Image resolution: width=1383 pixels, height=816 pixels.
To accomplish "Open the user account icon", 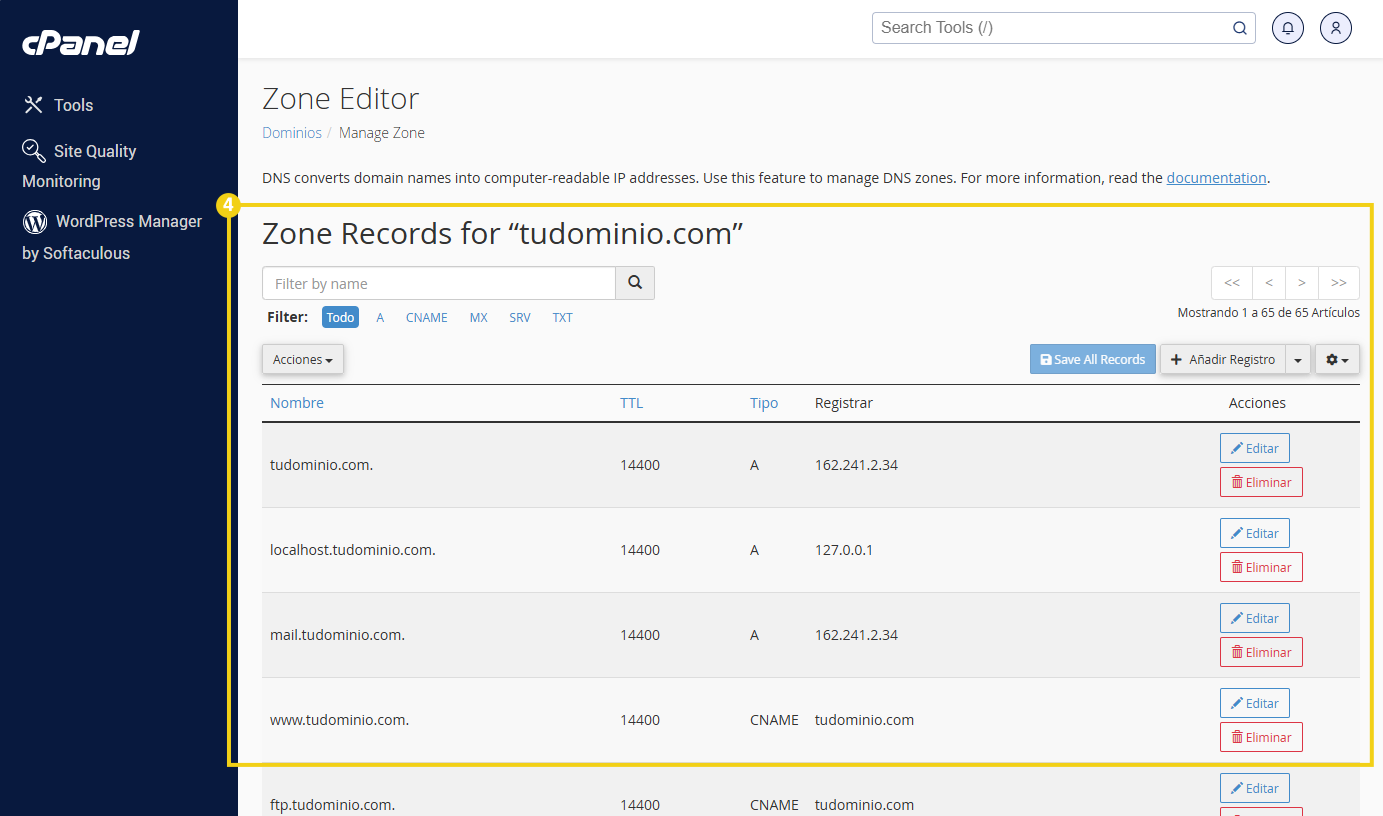I will (1335, 28).
